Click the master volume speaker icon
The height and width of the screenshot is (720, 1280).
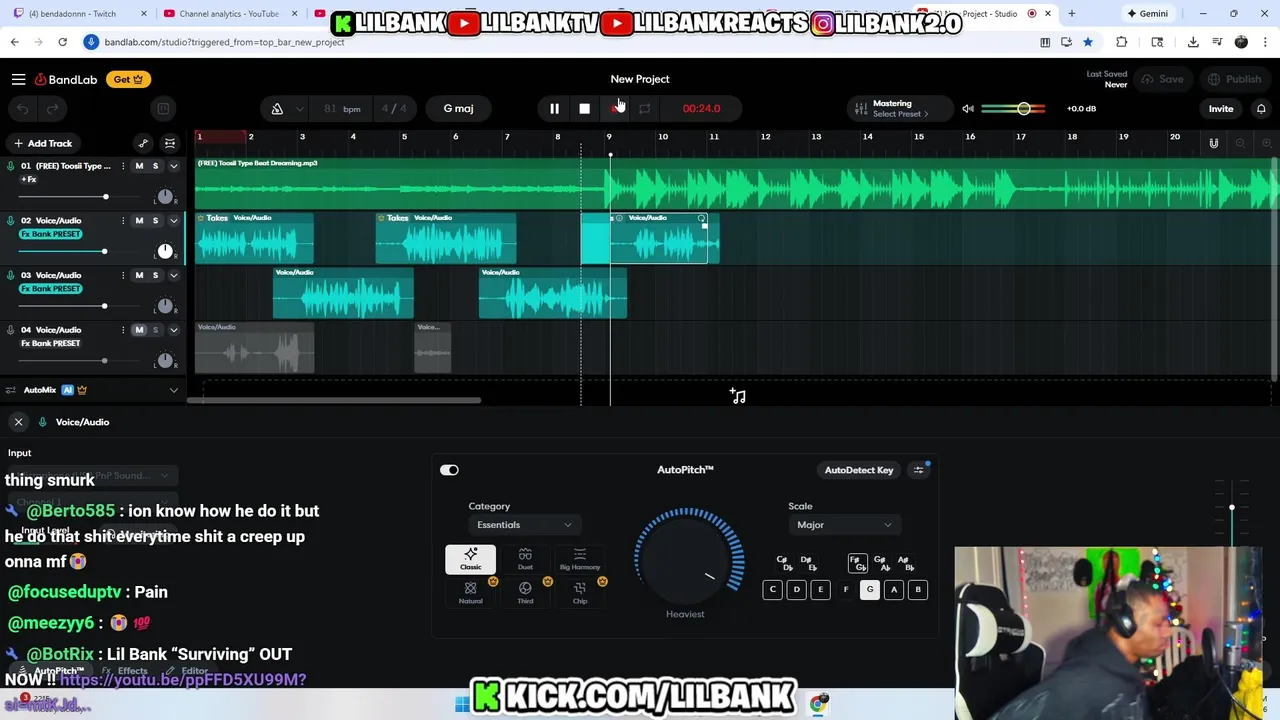[968, 108]
